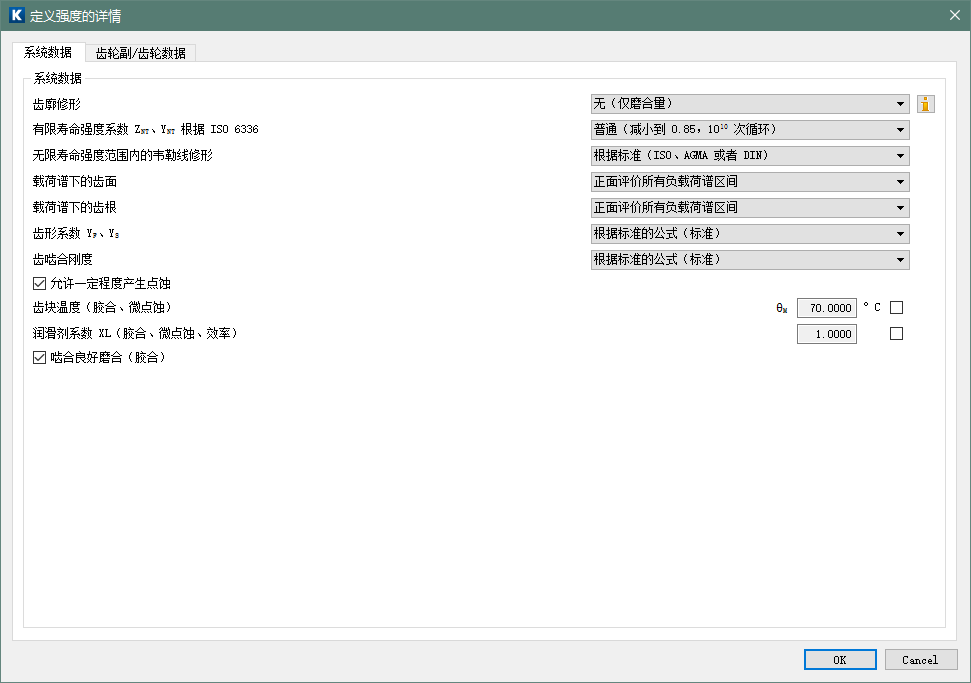
Task: Click the 齿啮合刚度 label
Action: [x=63, y=259]
